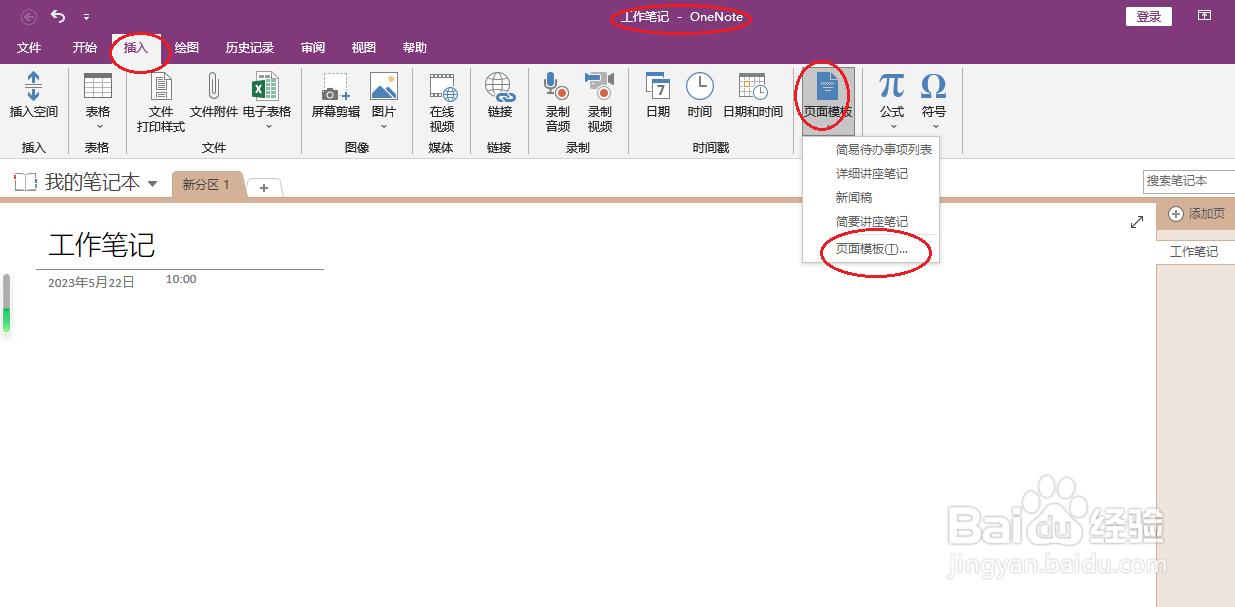Screen dimensions: 1235x607
Task: Click the Undo arrow
Action: (58, 16)
